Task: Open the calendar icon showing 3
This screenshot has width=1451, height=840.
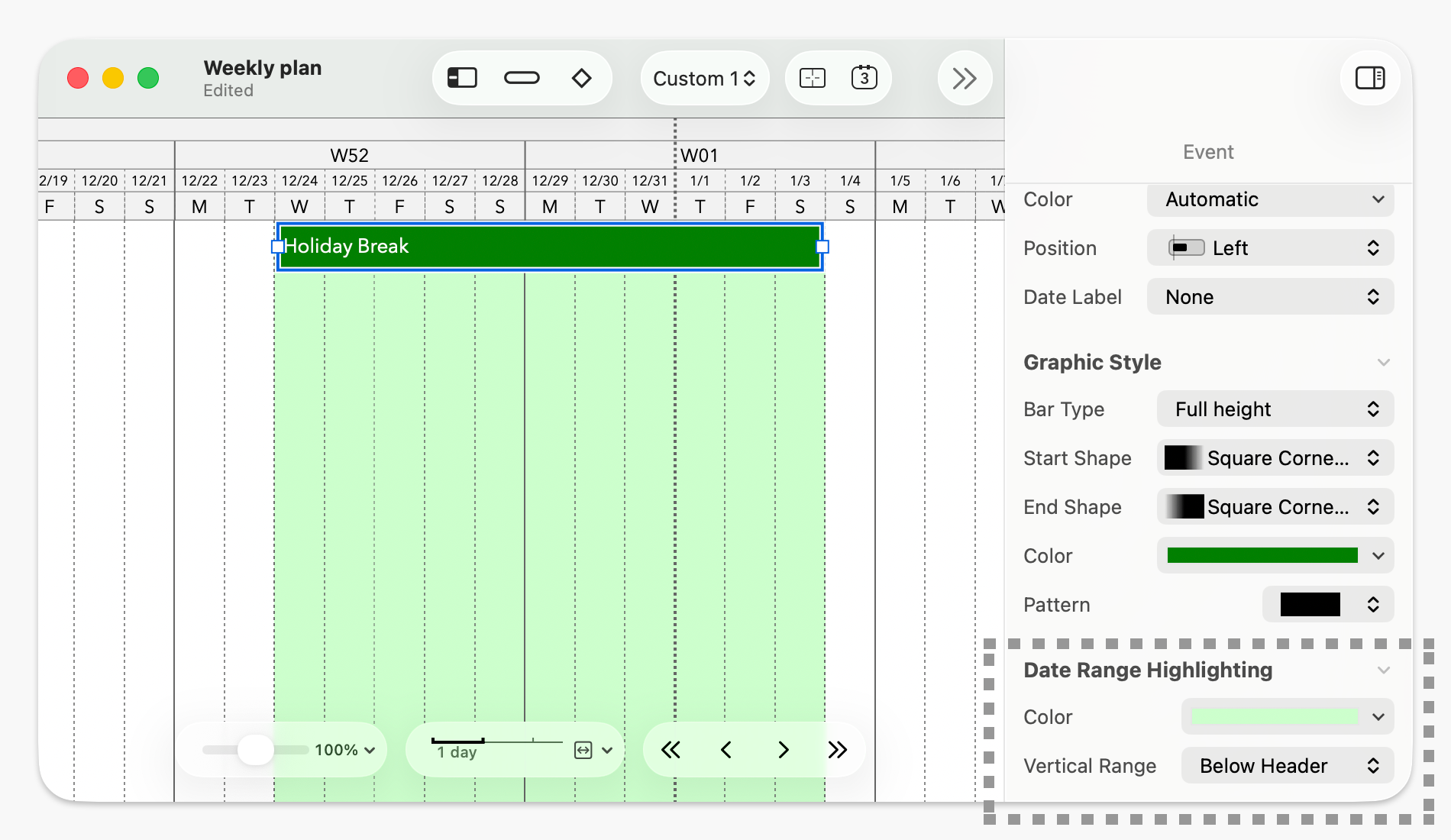Action: [864, 77]
